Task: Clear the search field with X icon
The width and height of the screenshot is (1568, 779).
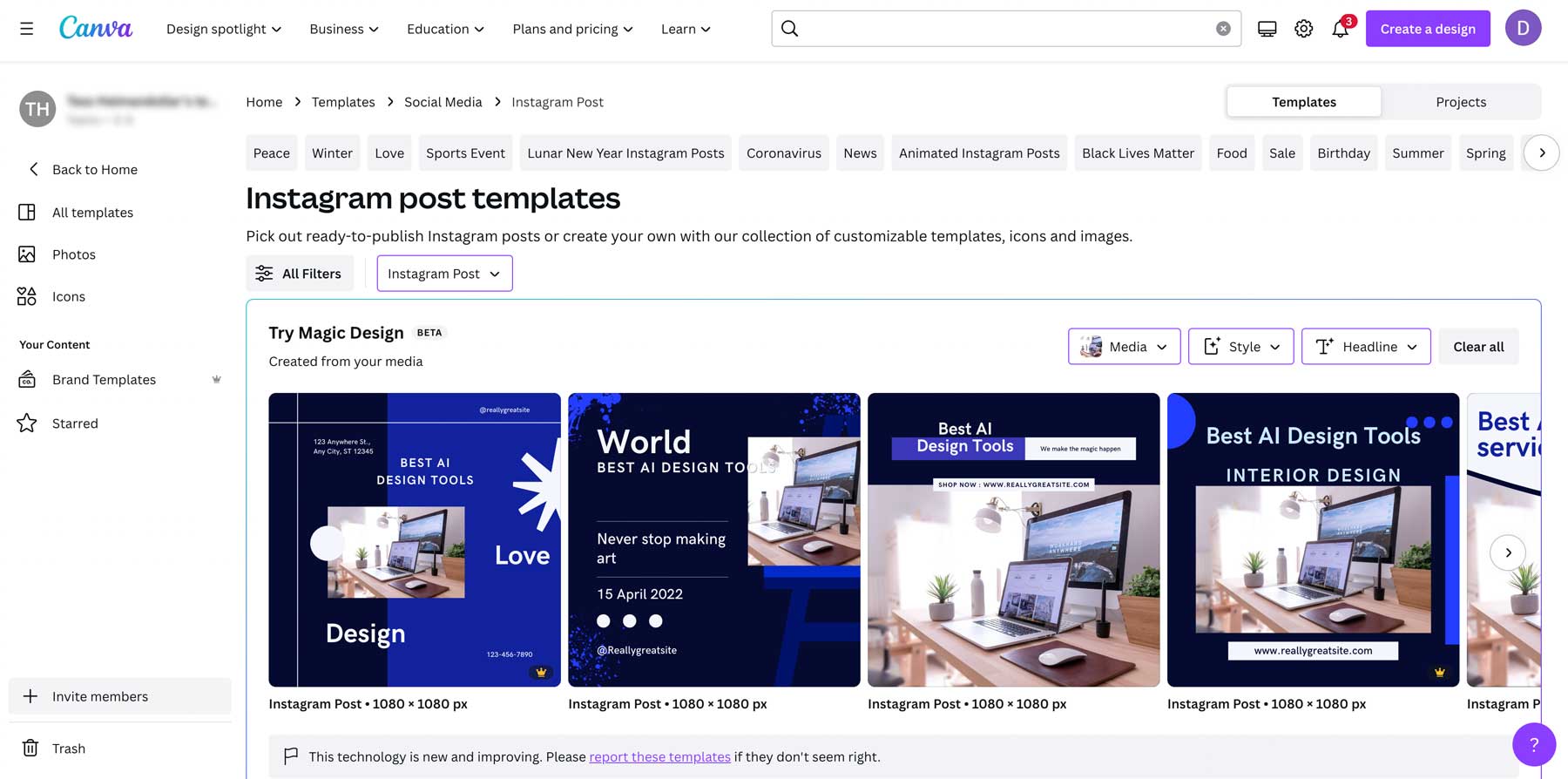Action: point(1223,29)
